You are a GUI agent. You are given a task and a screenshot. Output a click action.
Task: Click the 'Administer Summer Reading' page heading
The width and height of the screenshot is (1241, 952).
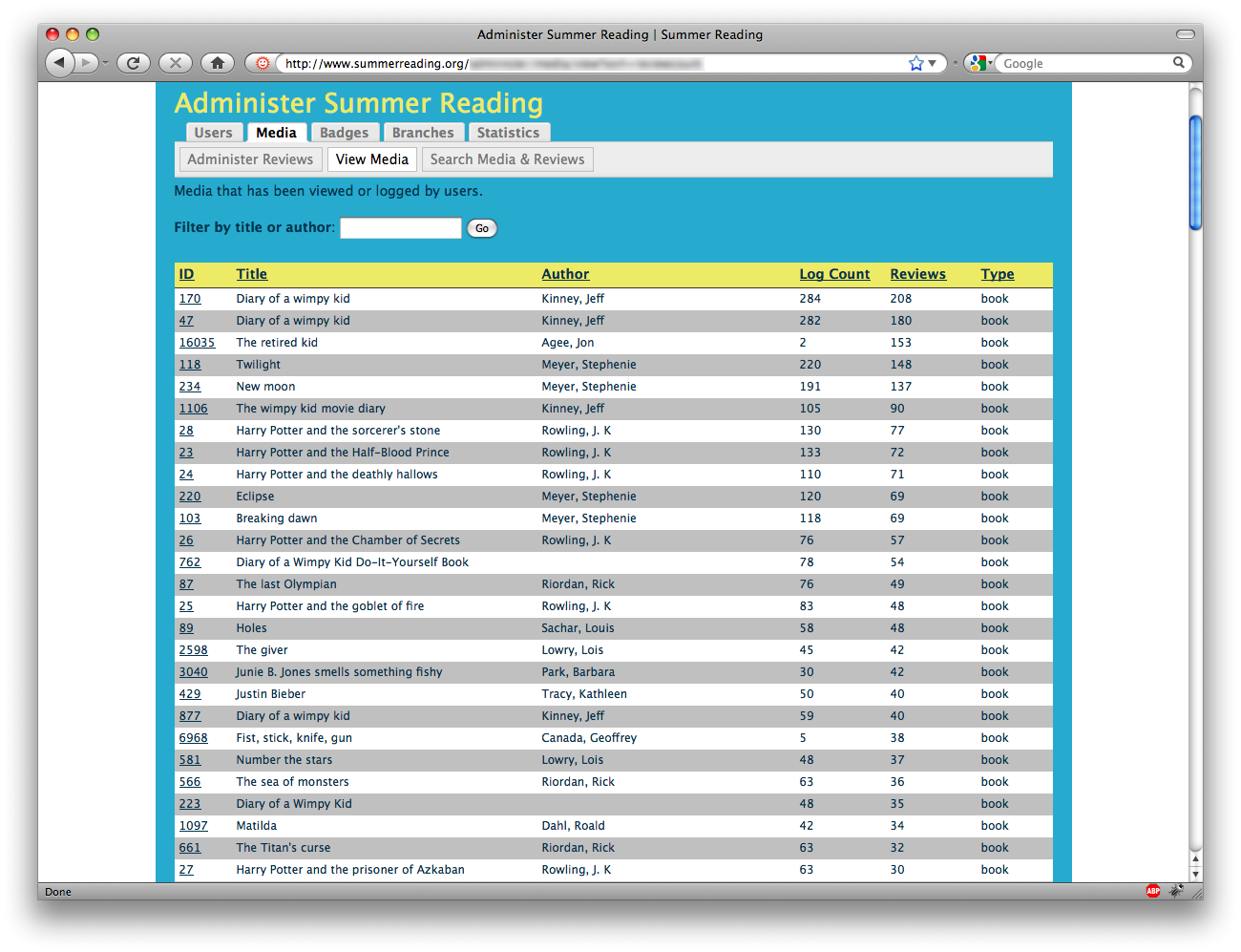[x=359, y=103]
